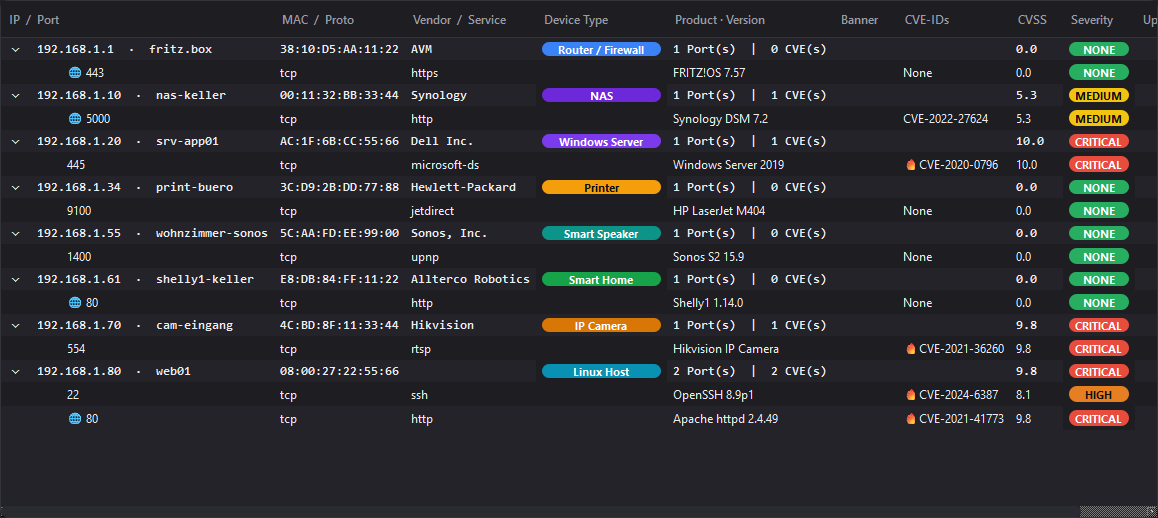This screenshot has width=1158, height=518.
Task: Click the Router / Firewall device badge
Action: pyautogui.click(x=601, y=50)
